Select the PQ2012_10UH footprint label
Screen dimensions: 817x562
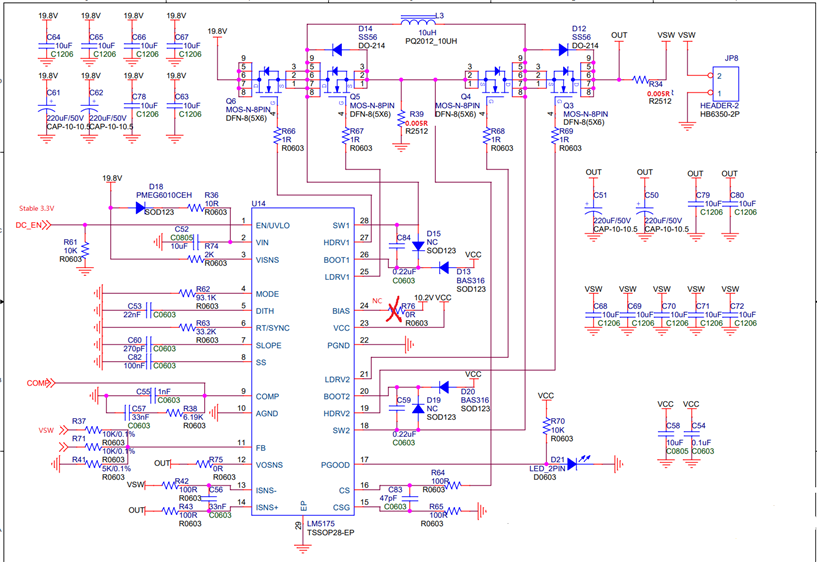point(431,41)
